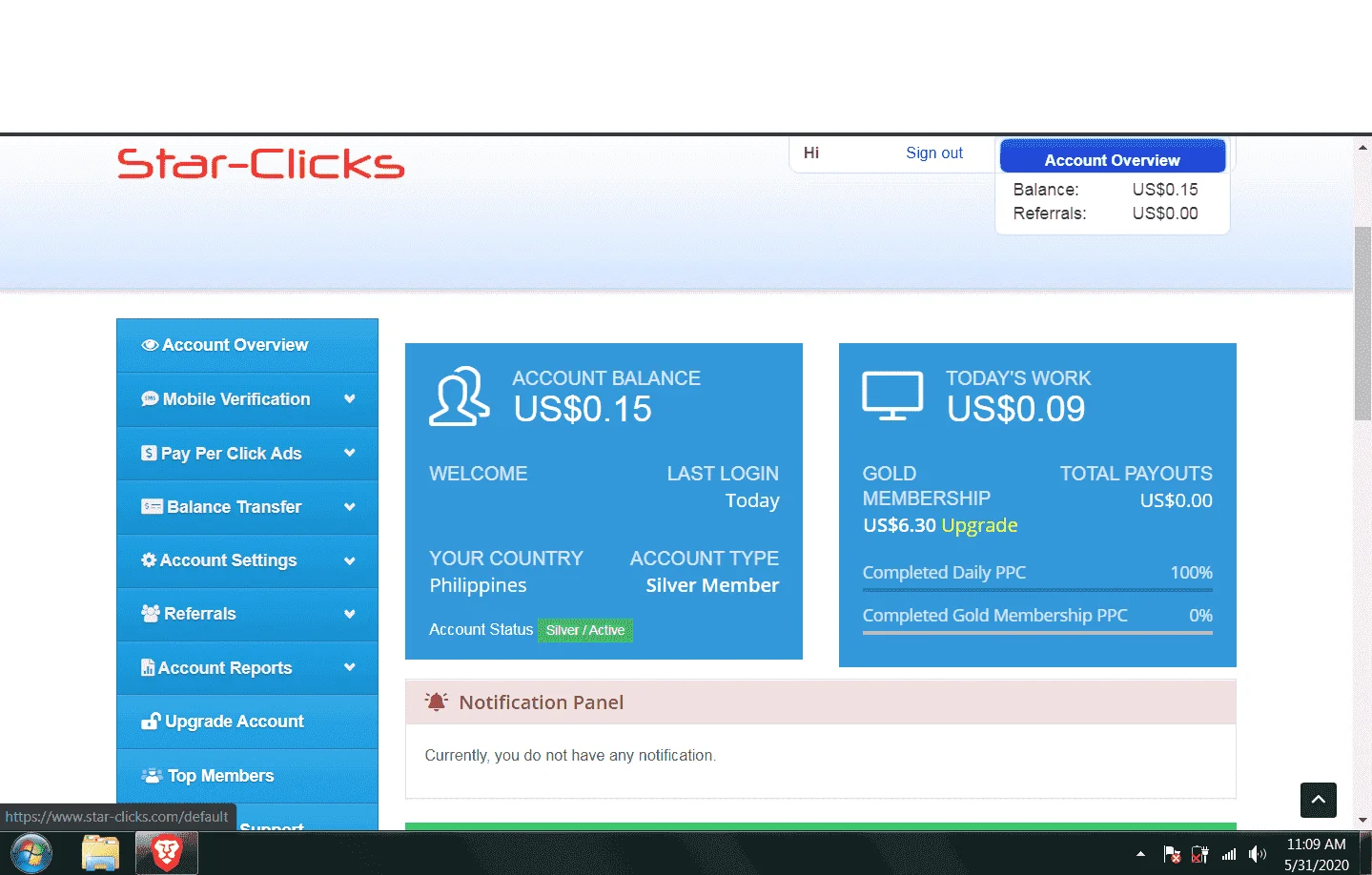Click the users icon in Account Balance card
Image resolution: width=1372 pixels, height=875 pixels.
[460, 396]
